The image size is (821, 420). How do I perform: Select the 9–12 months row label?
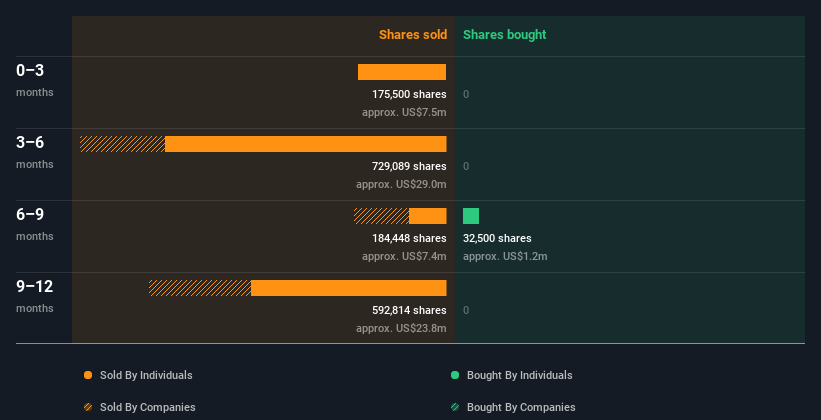tap(35, 287)
